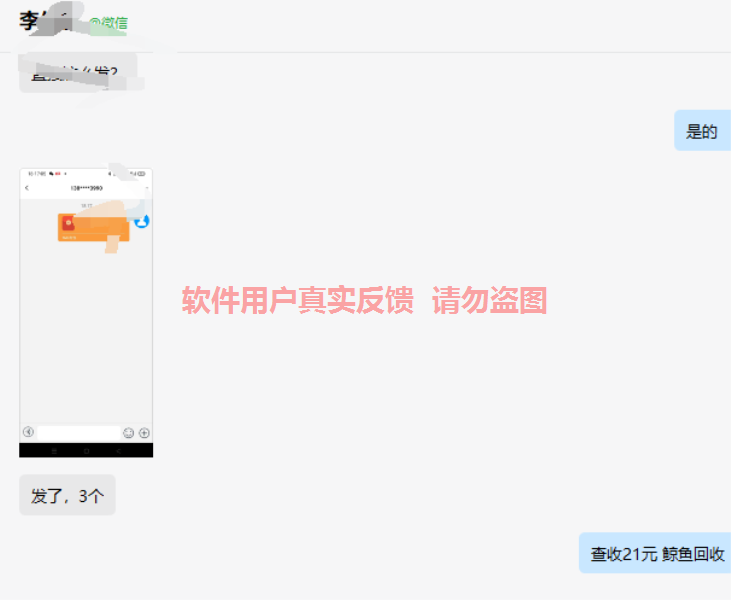Open the orange red packet message card
The height and width of the screenshot is (600, 731).
93,228
